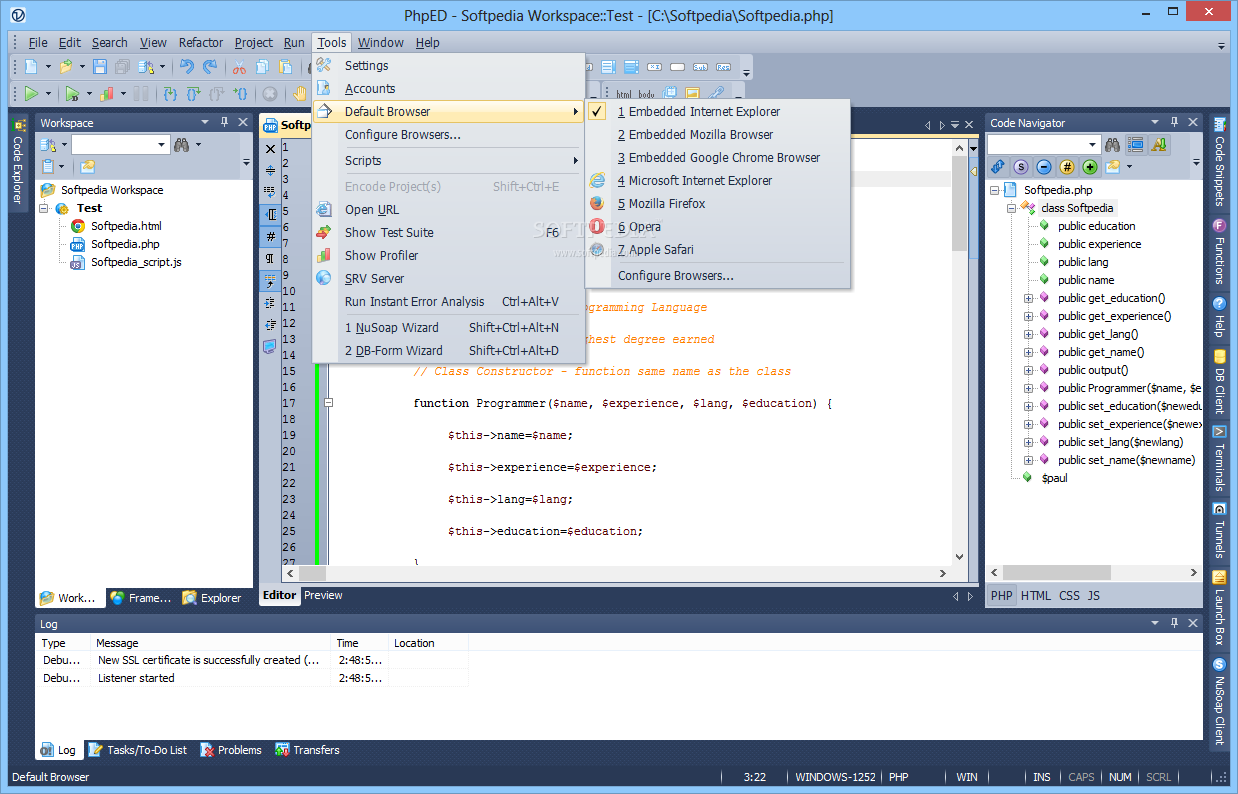This screenshot has width=1238, height=794.
Task: Collapse the Test project node in Workspace
Action: 44,208
